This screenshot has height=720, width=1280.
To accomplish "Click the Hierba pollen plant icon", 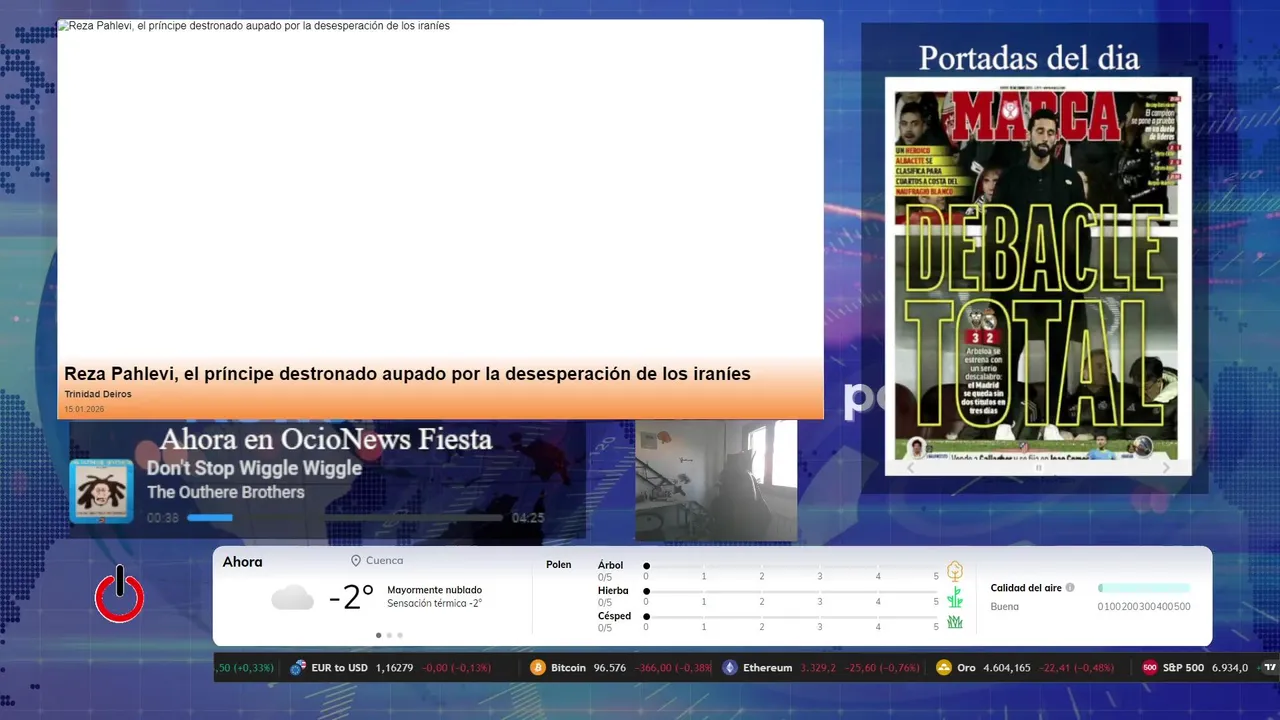I will click(955, 597).
